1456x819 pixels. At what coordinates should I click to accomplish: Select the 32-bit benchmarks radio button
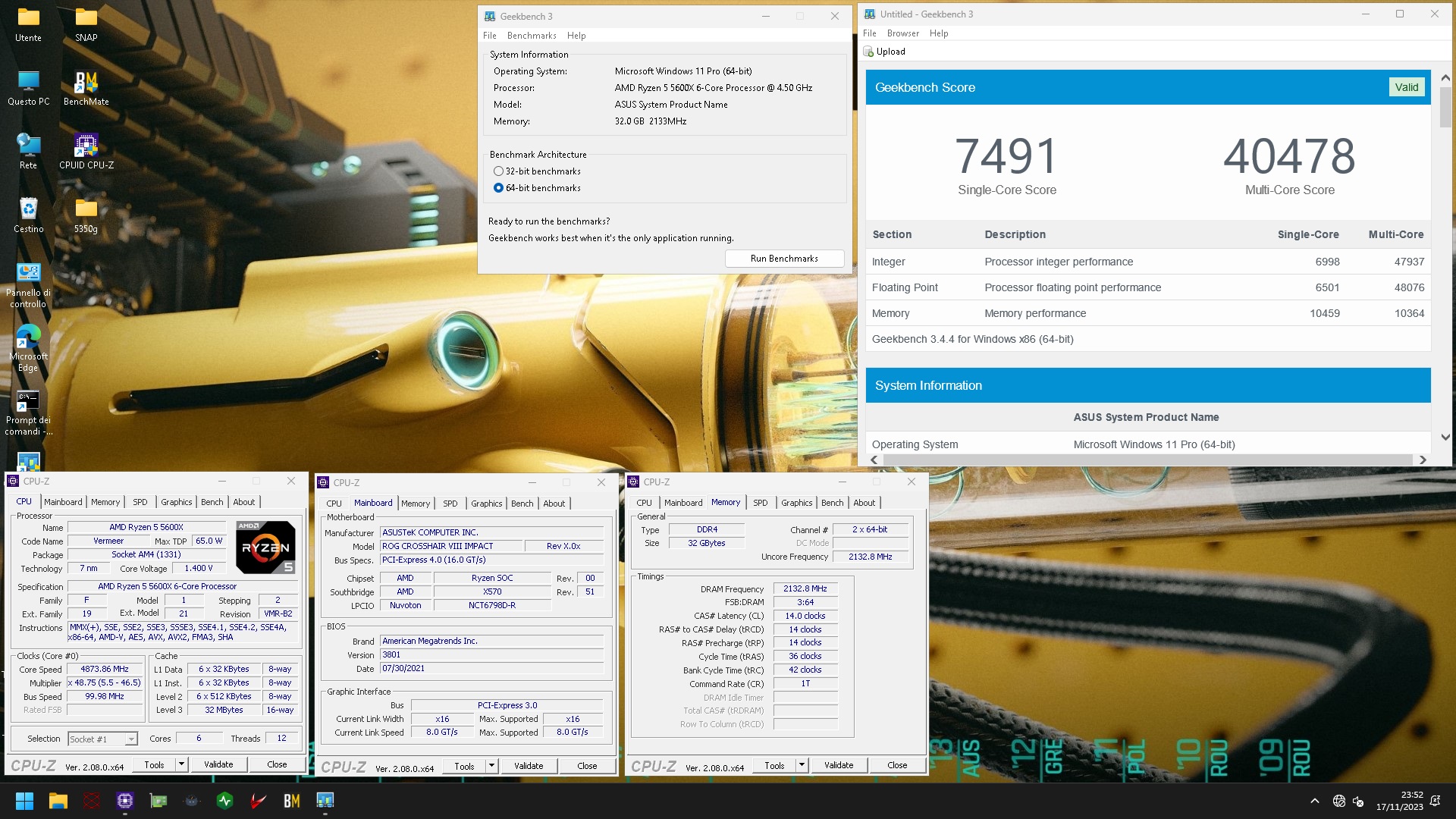pos(498,171)
